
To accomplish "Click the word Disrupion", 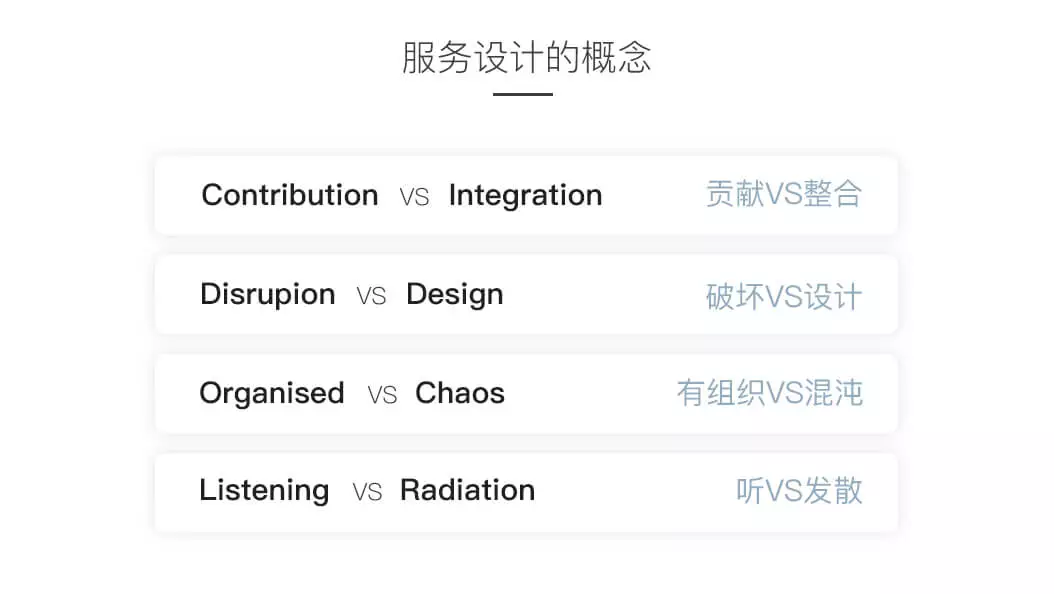I will (268, 295).
